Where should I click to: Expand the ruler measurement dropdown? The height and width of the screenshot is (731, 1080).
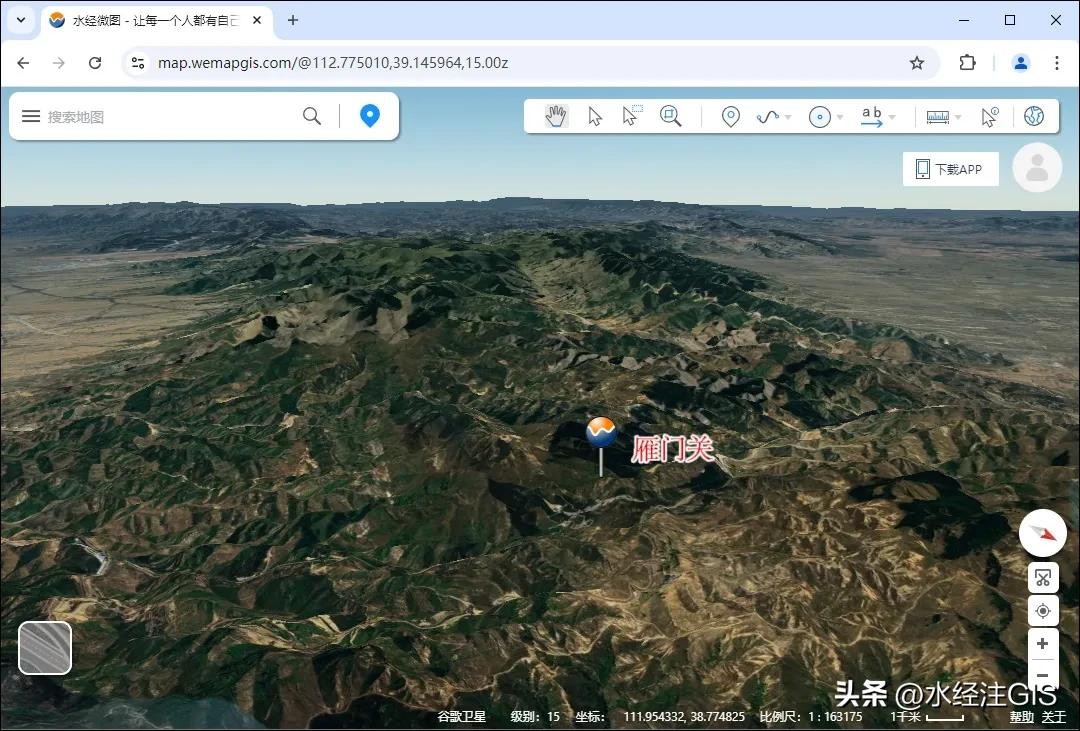coord(958,118)
